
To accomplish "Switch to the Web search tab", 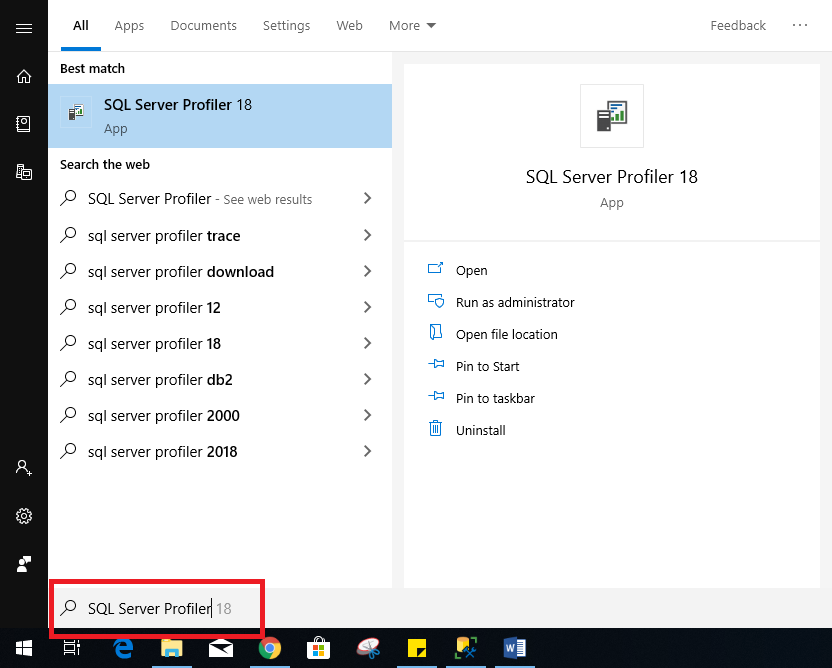I will [349, 25].
